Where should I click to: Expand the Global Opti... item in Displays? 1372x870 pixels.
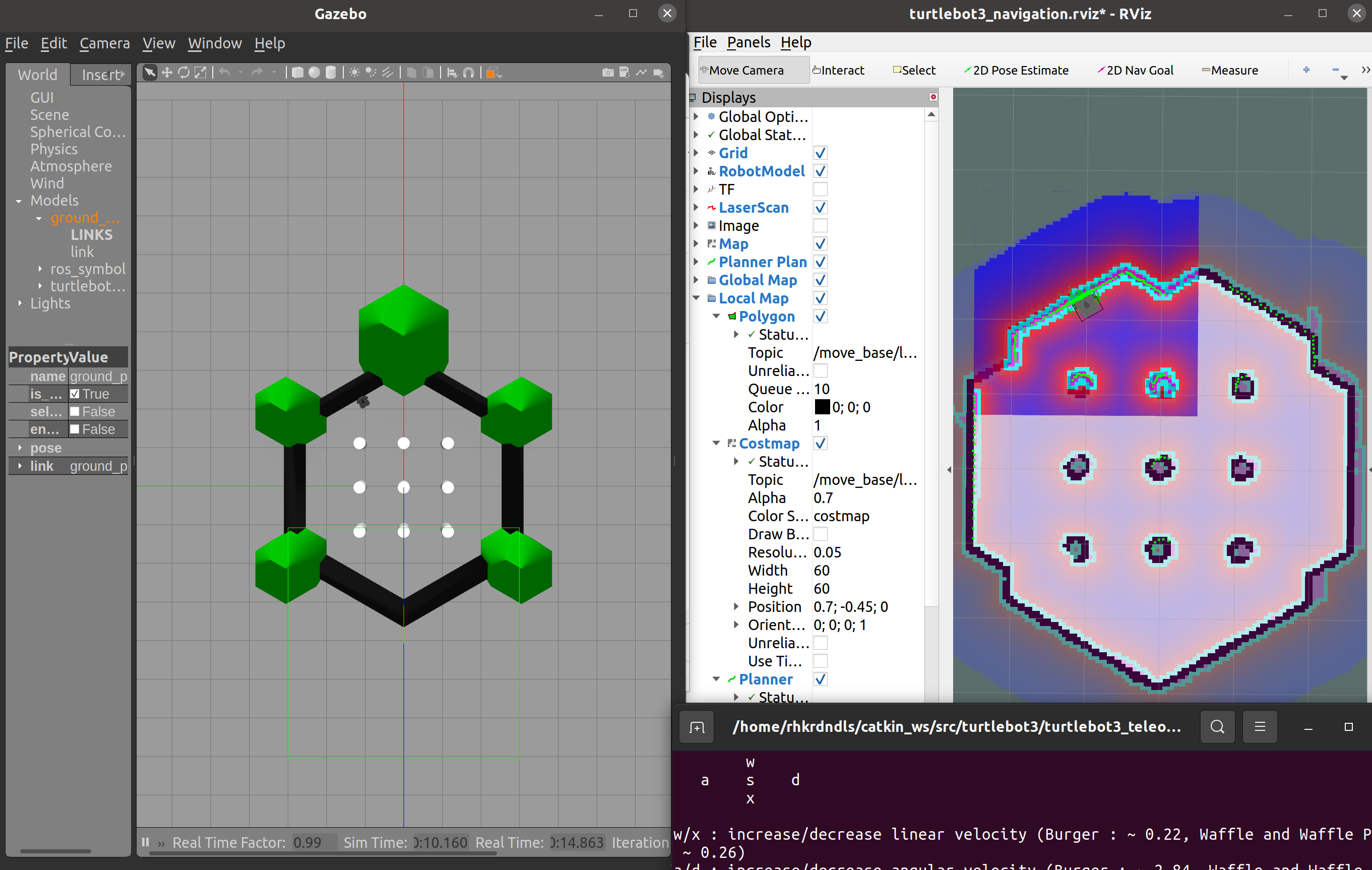tap(696, 117)
